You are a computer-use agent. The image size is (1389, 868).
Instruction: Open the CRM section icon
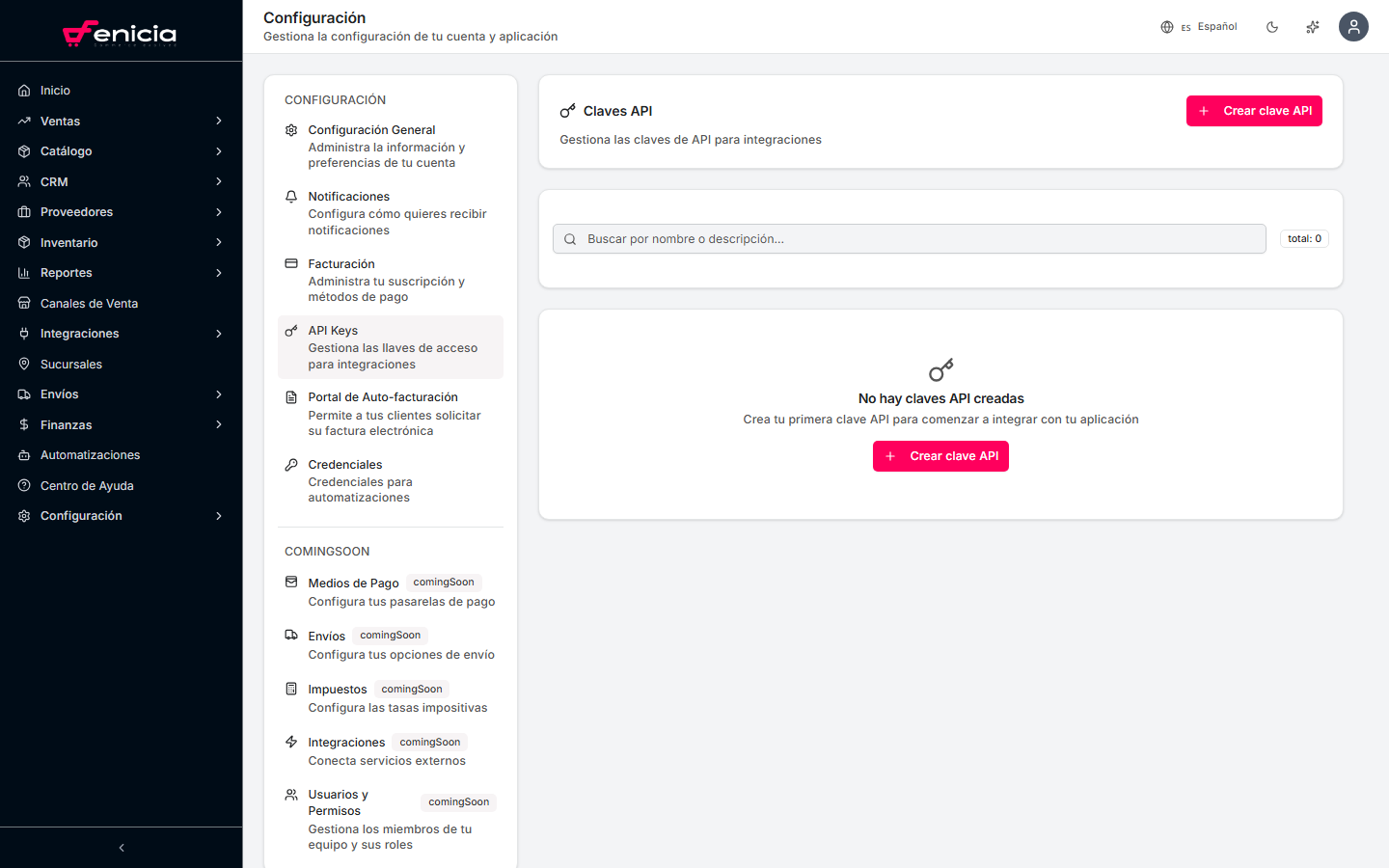point(23,181)
